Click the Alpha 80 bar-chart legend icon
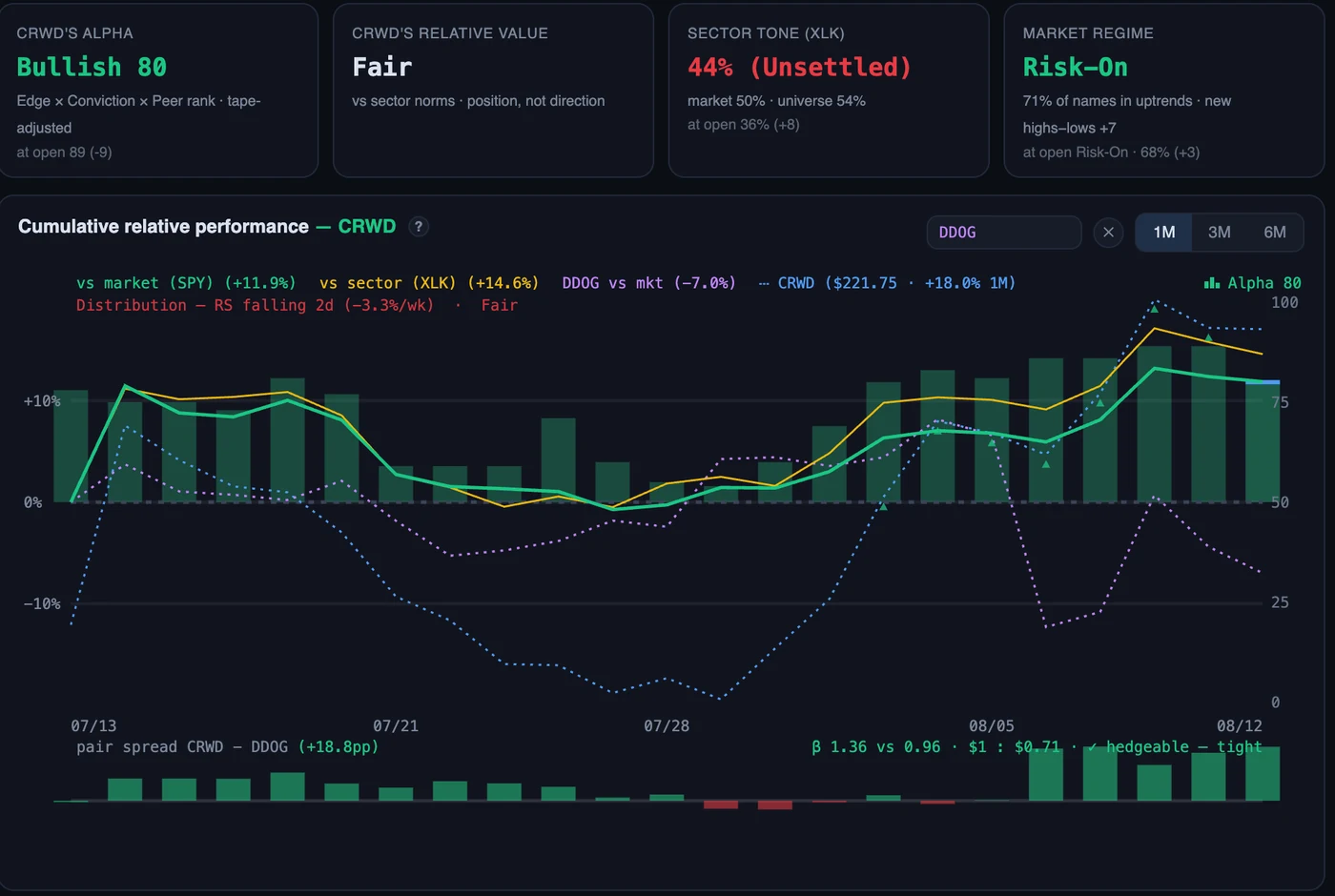Viewport: 1335px width, 896px height. 1212,283
